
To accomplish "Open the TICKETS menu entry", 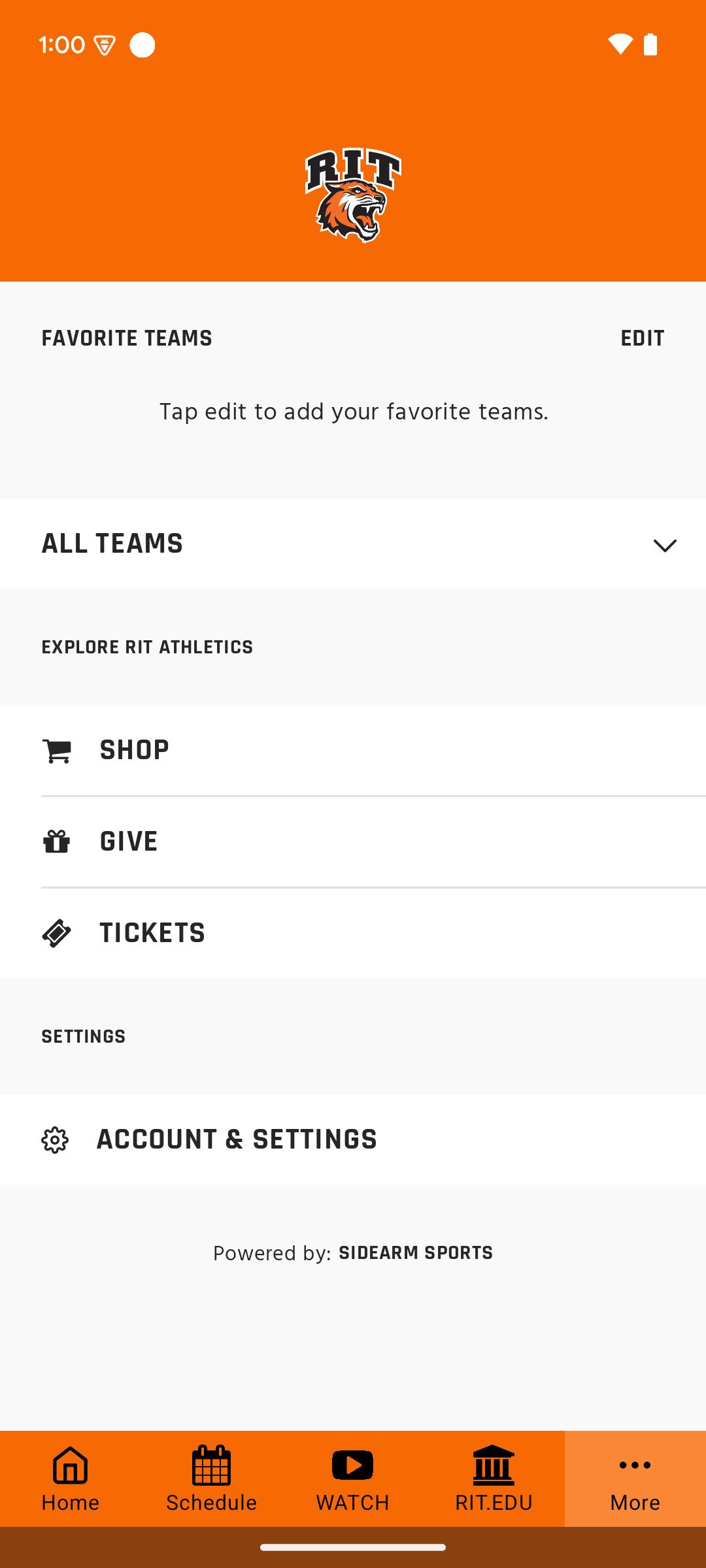I will click(x=353, y=933).
